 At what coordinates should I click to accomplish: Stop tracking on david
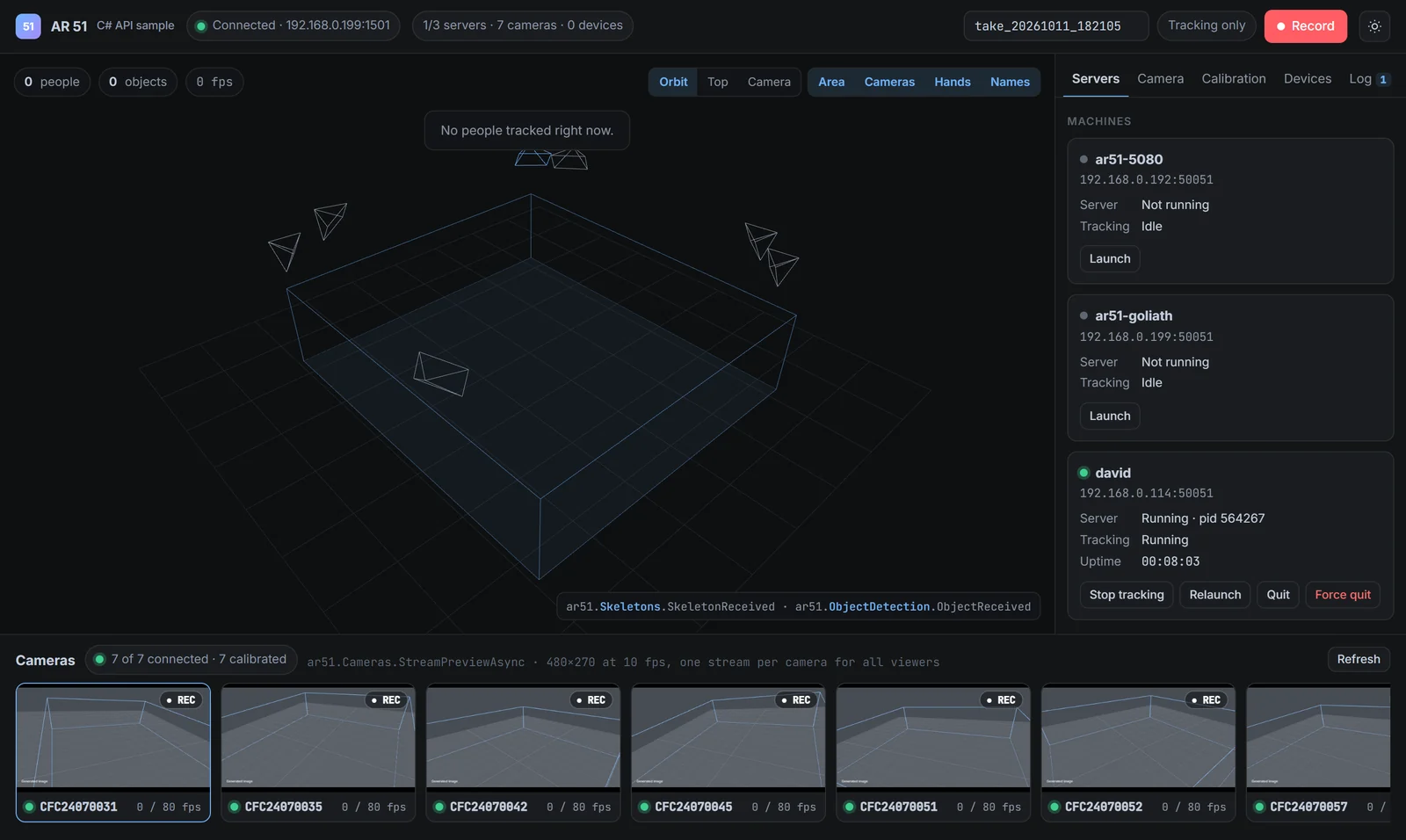(x=1127, y=595)
